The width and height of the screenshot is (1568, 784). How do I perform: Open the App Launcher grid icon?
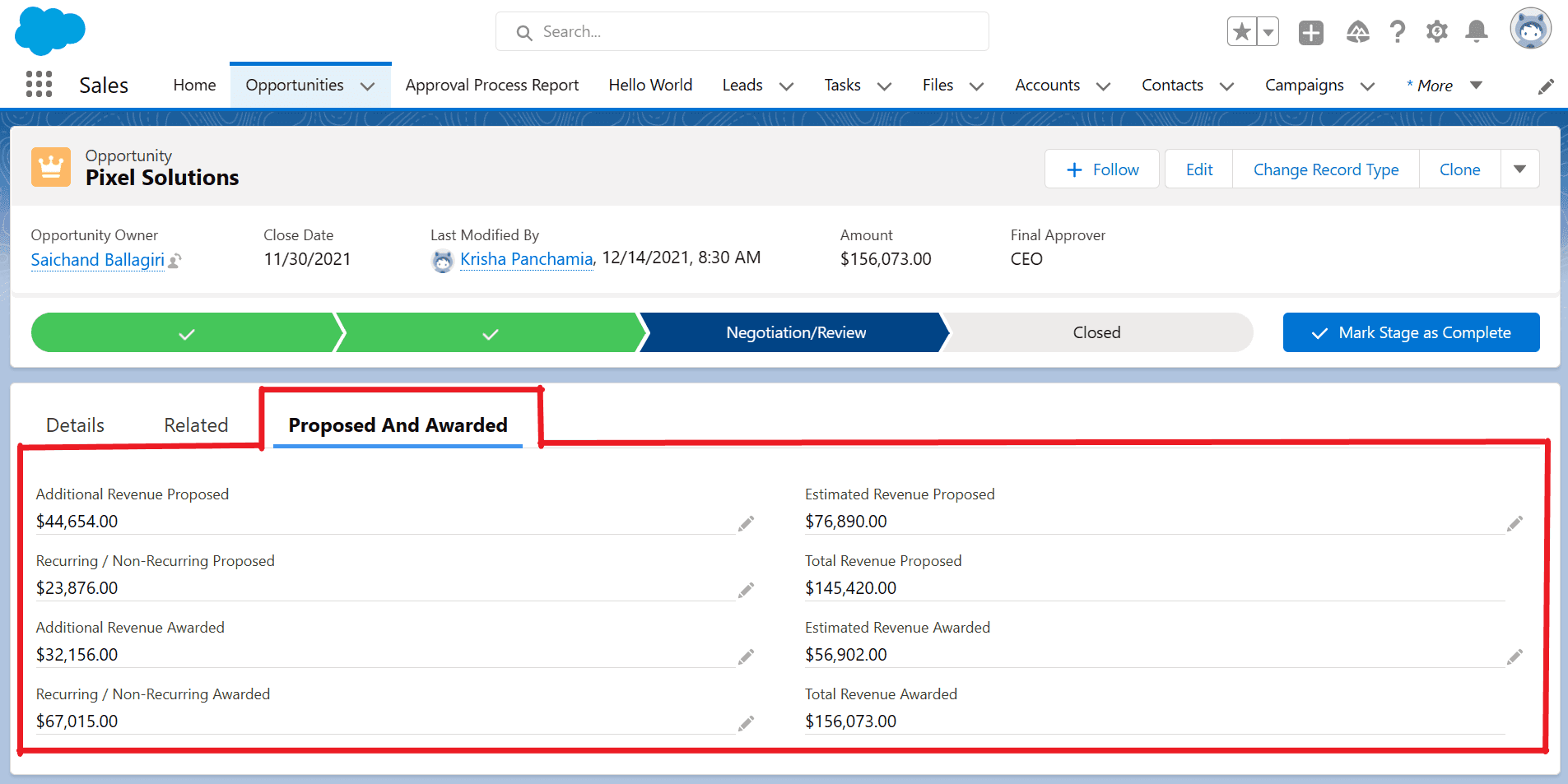(39, 85)
